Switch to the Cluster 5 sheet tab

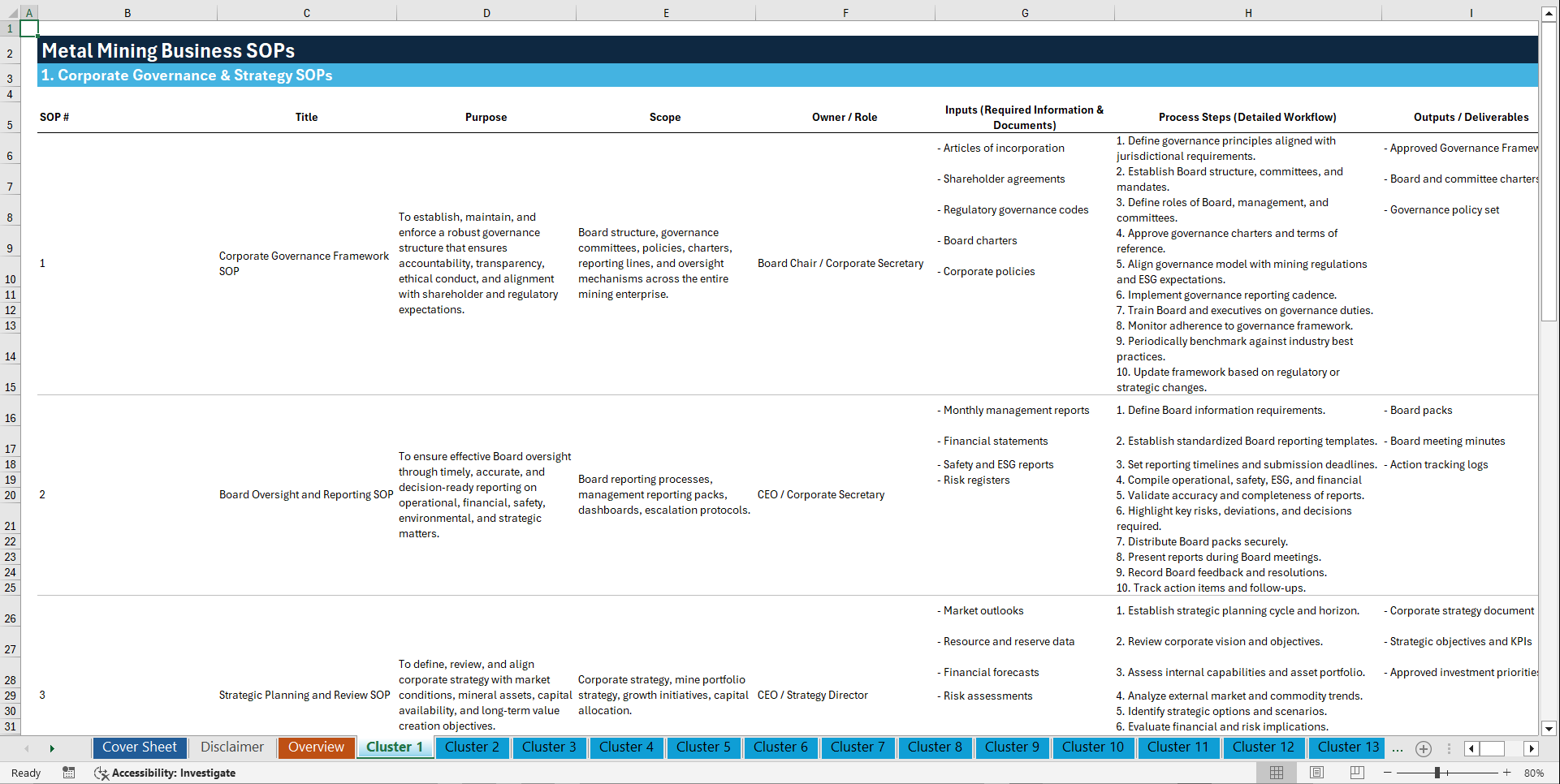tap(703, 747)
